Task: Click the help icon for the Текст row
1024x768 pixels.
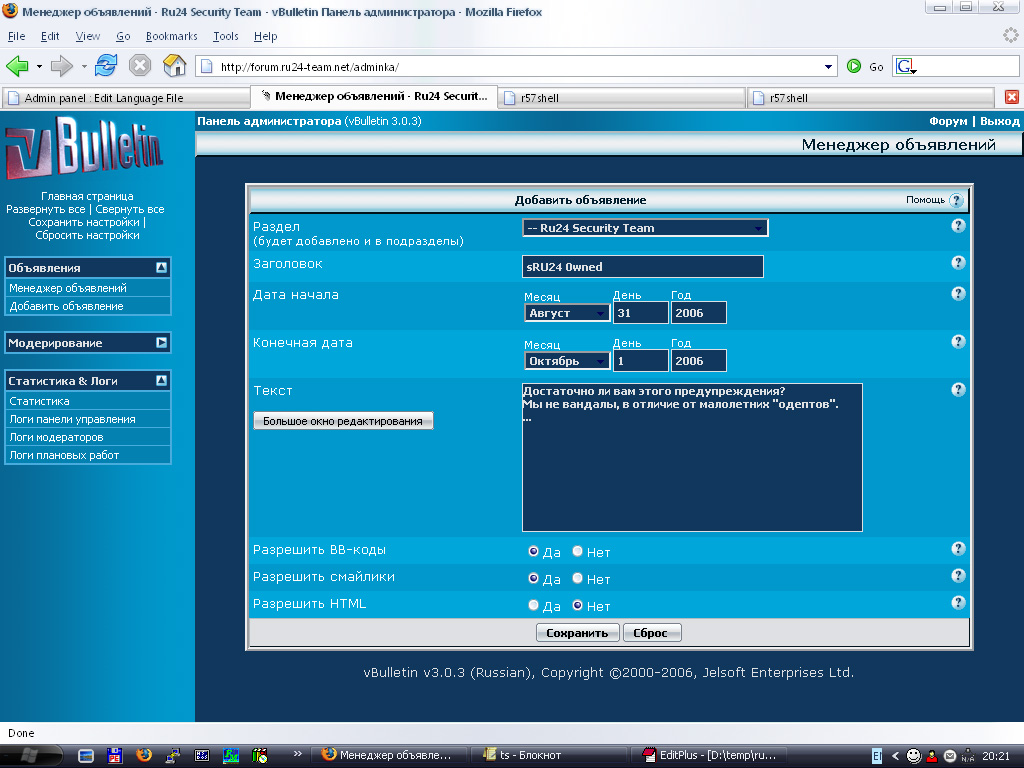Action: pos(958,390)
